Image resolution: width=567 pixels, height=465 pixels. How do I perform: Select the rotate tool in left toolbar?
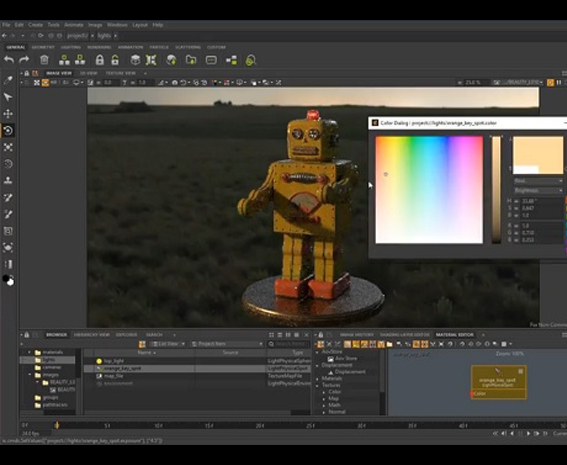click(8, 130)
